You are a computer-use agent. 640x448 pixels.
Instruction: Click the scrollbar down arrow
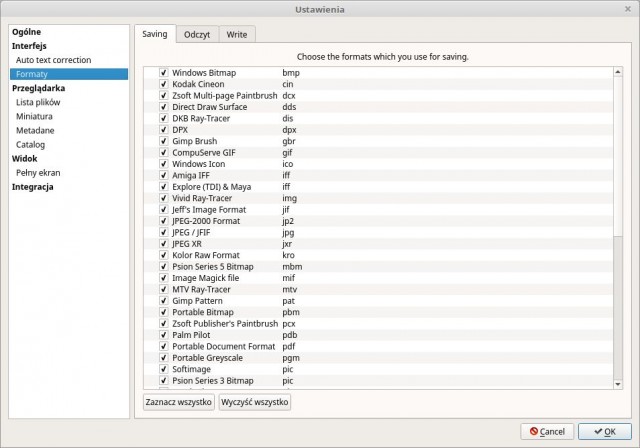(x=618, y=384)
